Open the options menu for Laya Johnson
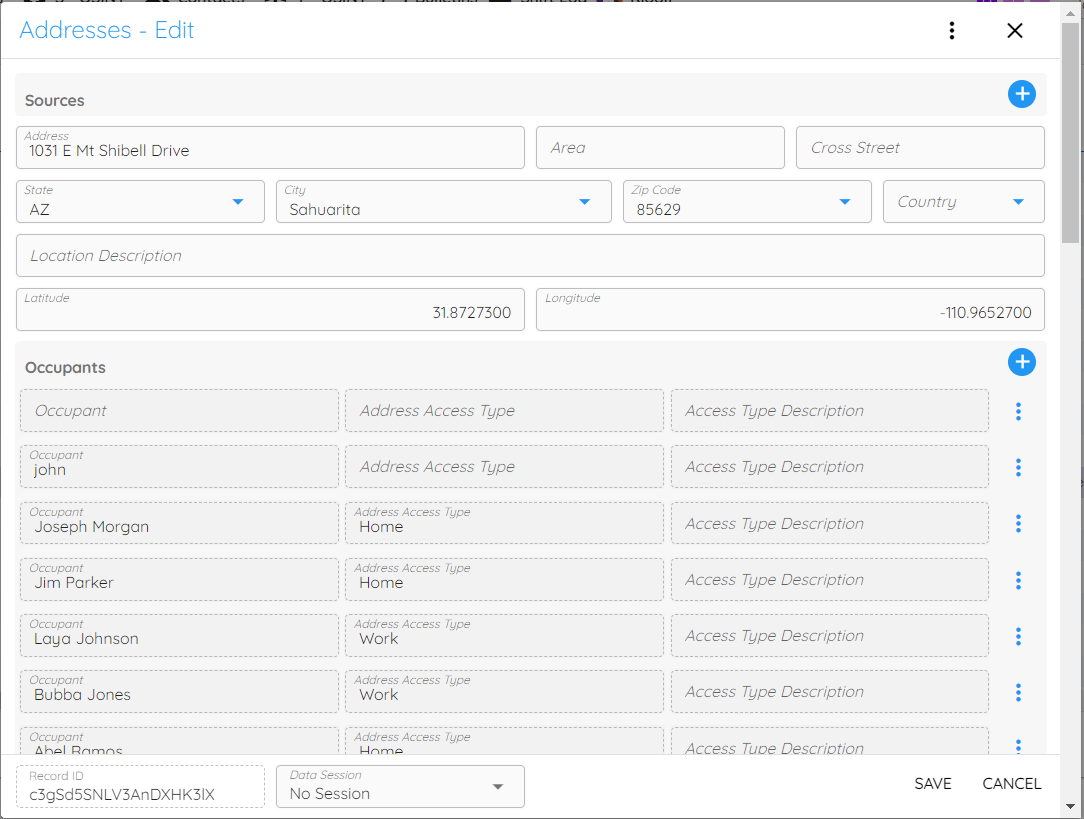The width and height of the screenshot is (1084, 819). (x=1018, y=635)
